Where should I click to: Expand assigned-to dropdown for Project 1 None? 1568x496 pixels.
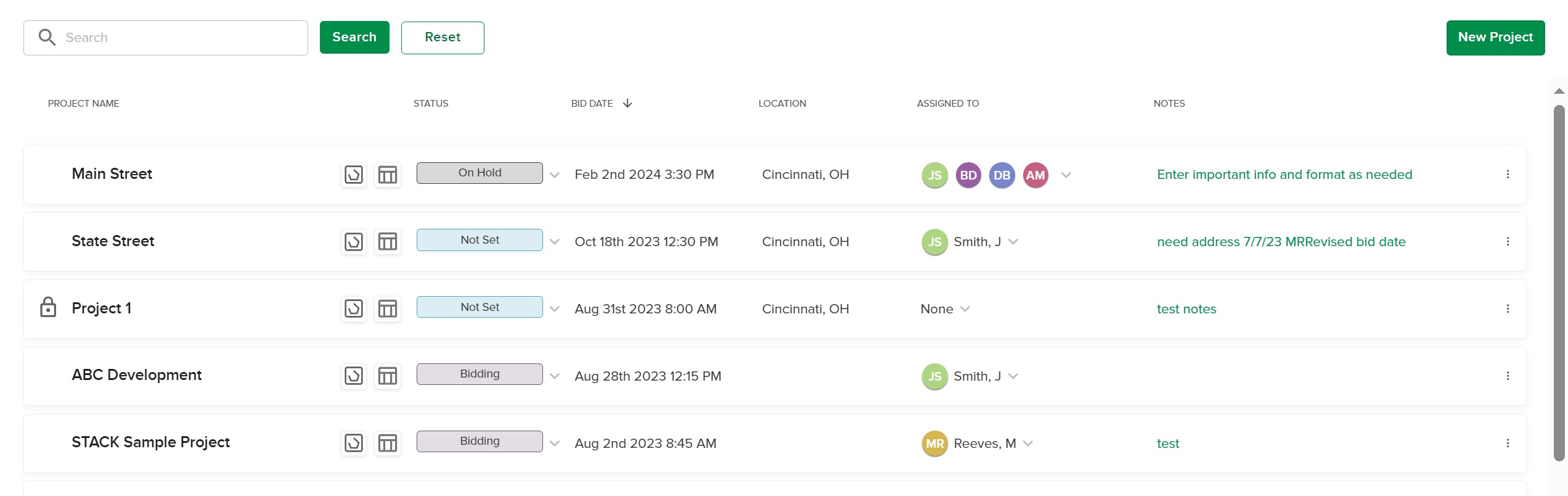pyautogui.click(x=965, y=309)
